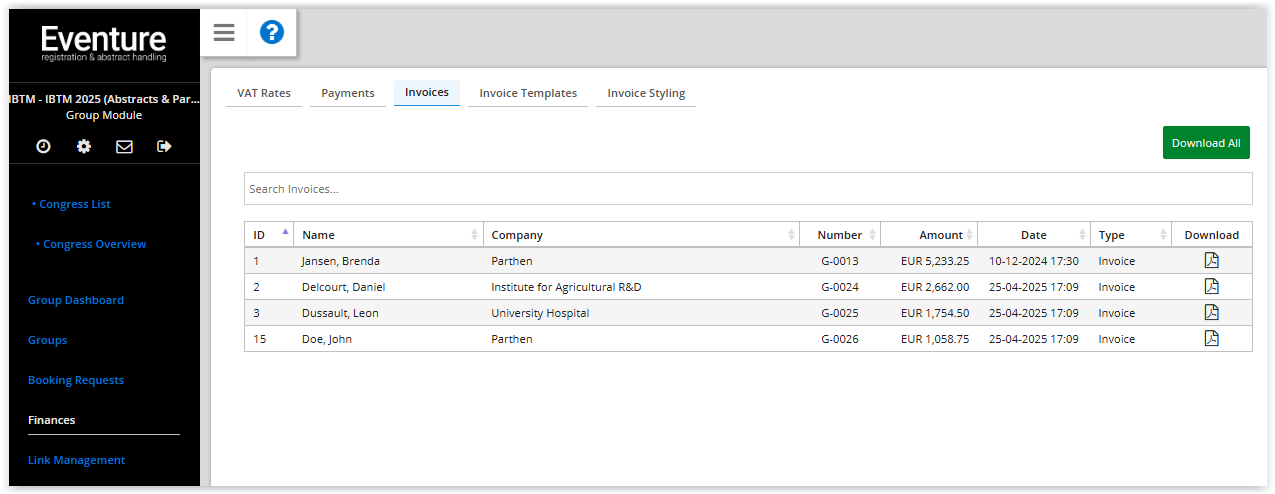1275x494 pixels.
Task: Open the Congress Overview link
Action: (x=91, y=244)
